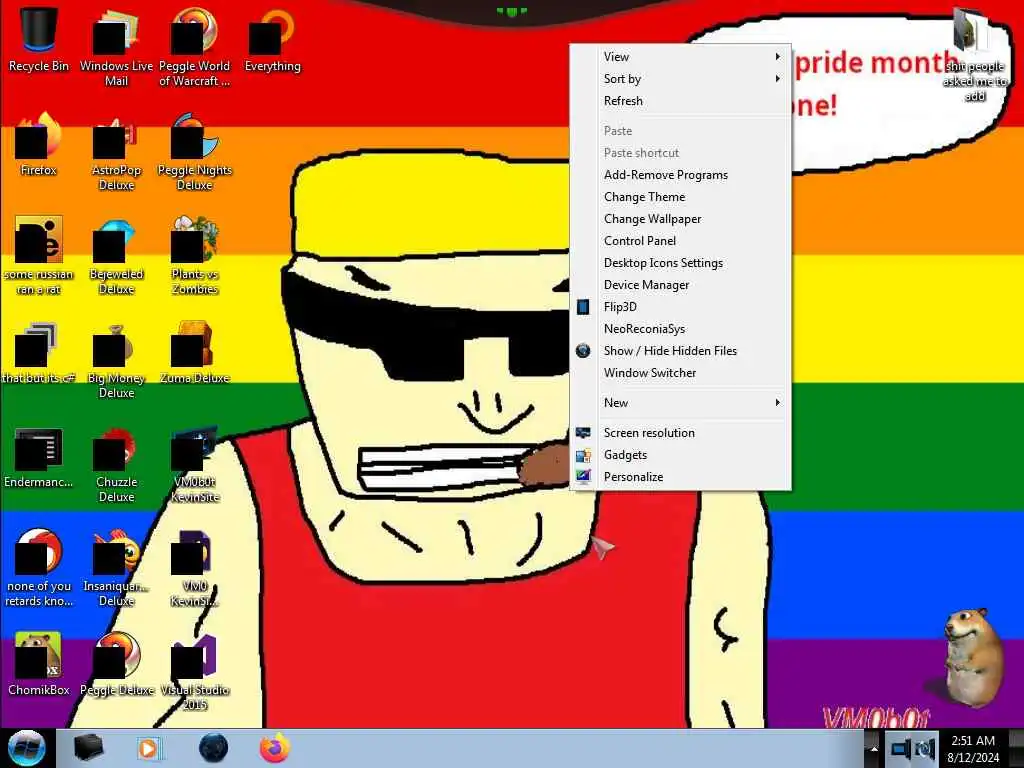Screen dimensions: 1024x768
Task: Select the Visual Studio 2015 icon
Action: pyautogui.click(x=195, y=672)
